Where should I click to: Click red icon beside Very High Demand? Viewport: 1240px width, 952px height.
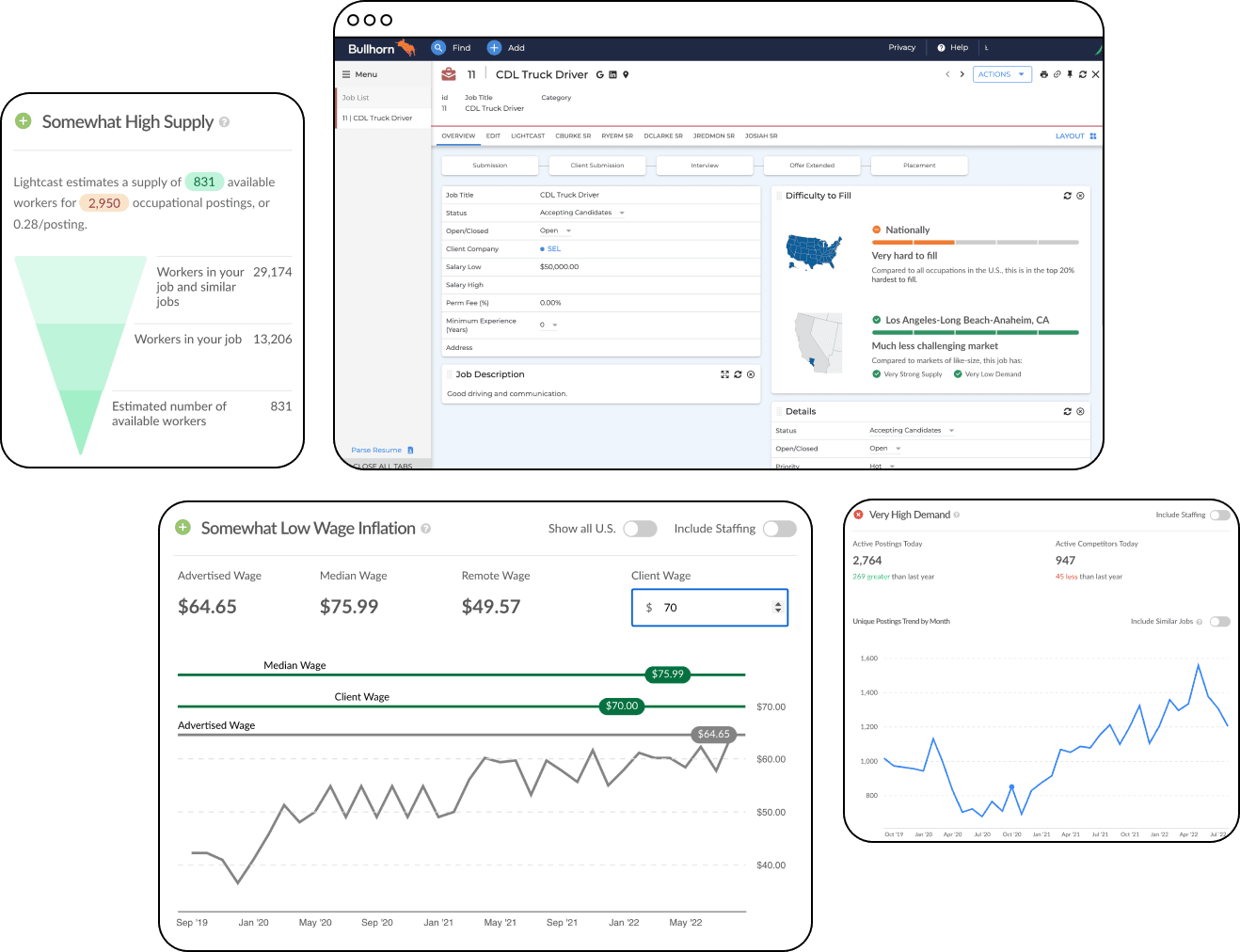tap(858, 515)
